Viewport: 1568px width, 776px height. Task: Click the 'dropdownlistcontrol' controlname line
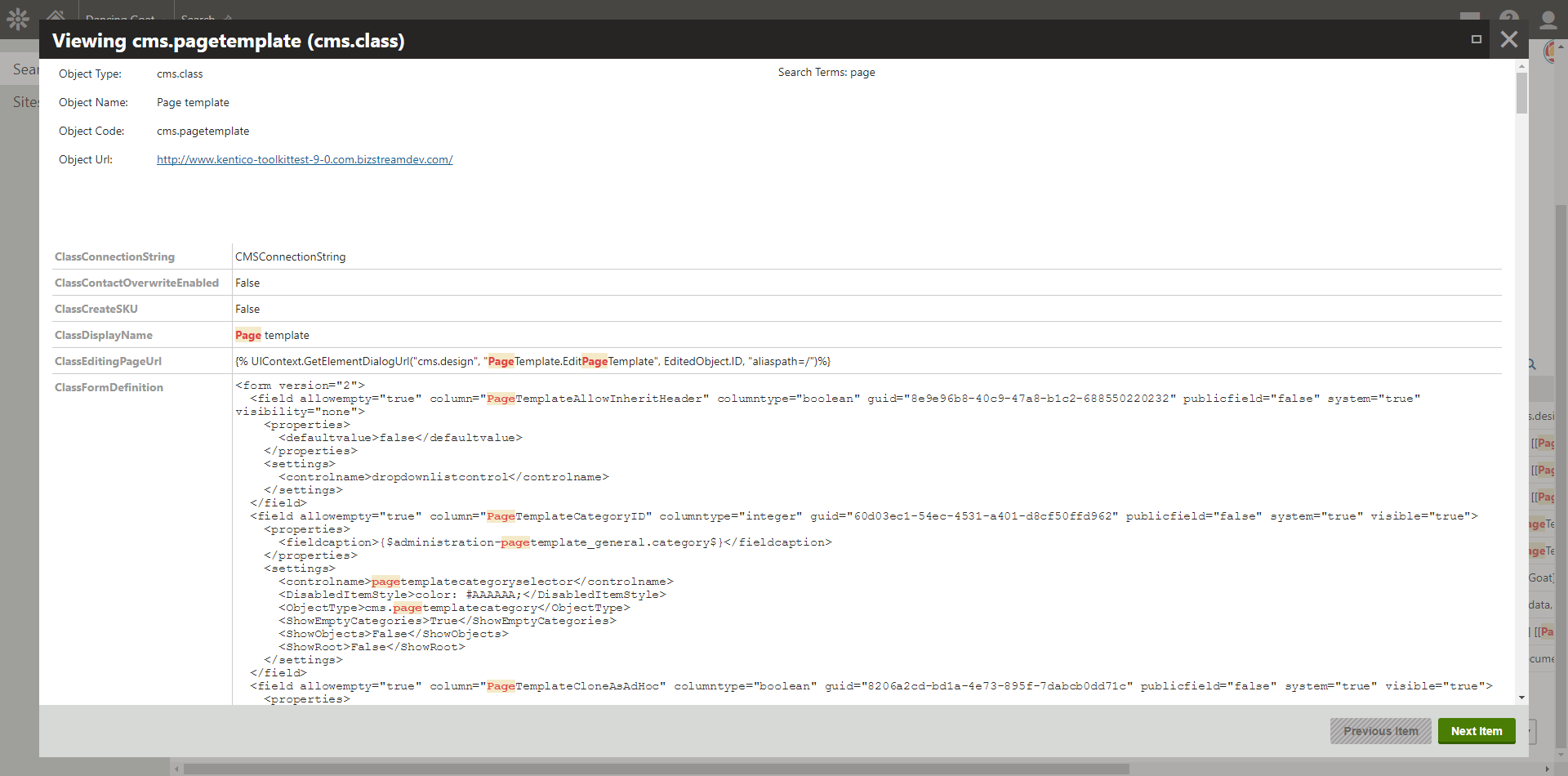pyautogui.click(x=443, y=477)
